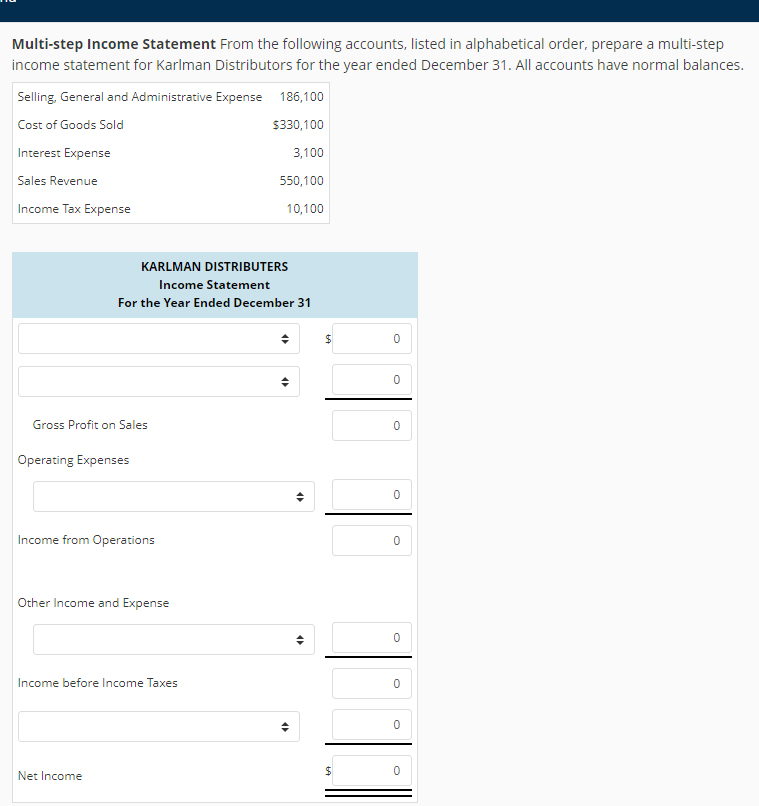Click the Income from Operations value box
The height and width of the screenshot is (806, 759).
pos(371,540)
